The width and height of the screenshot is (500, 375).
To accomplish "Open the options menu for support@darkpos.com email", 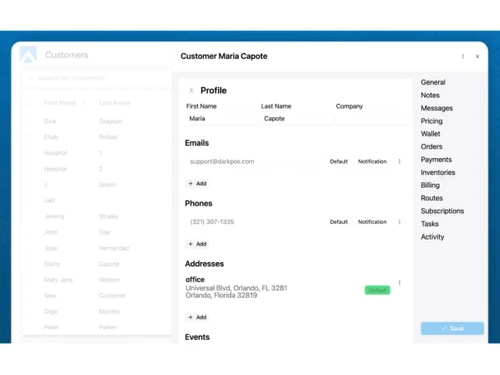I will click(399, 161).
